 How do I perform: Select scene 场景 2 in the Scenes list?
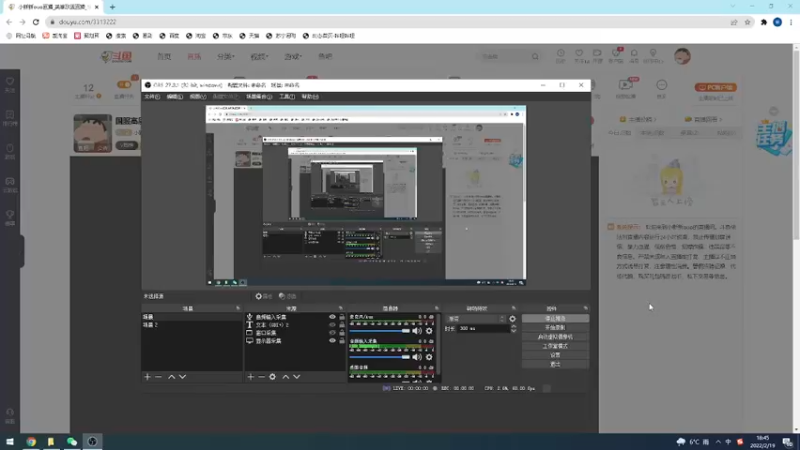(x=191, y=324)
